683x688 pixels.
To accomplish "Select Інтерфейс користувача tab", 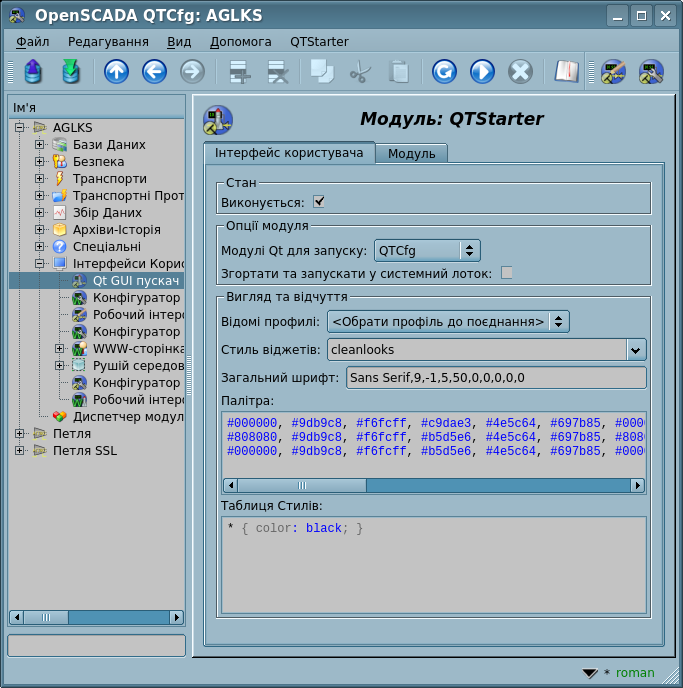I will [289, 153].
